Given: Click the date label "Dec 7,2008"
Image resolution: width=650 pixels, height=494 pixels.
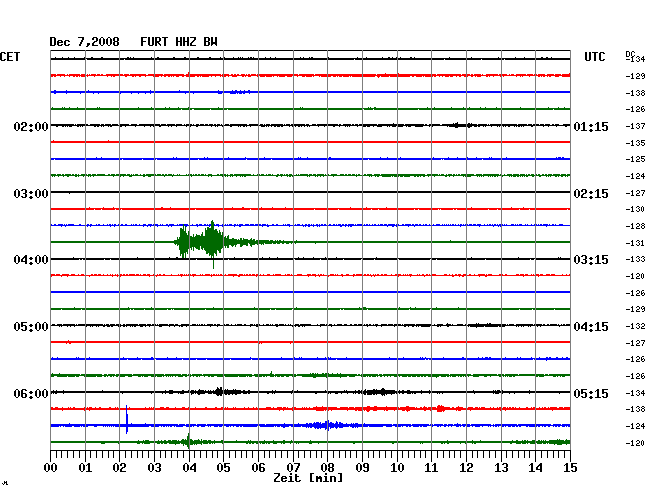Looking at the screenshot, I should click(x=85, y=42).
